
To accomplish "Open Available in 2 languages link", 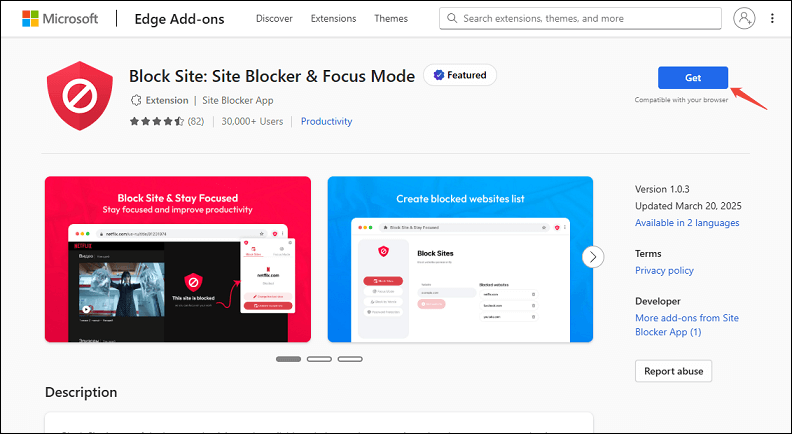I will [687, 223].
